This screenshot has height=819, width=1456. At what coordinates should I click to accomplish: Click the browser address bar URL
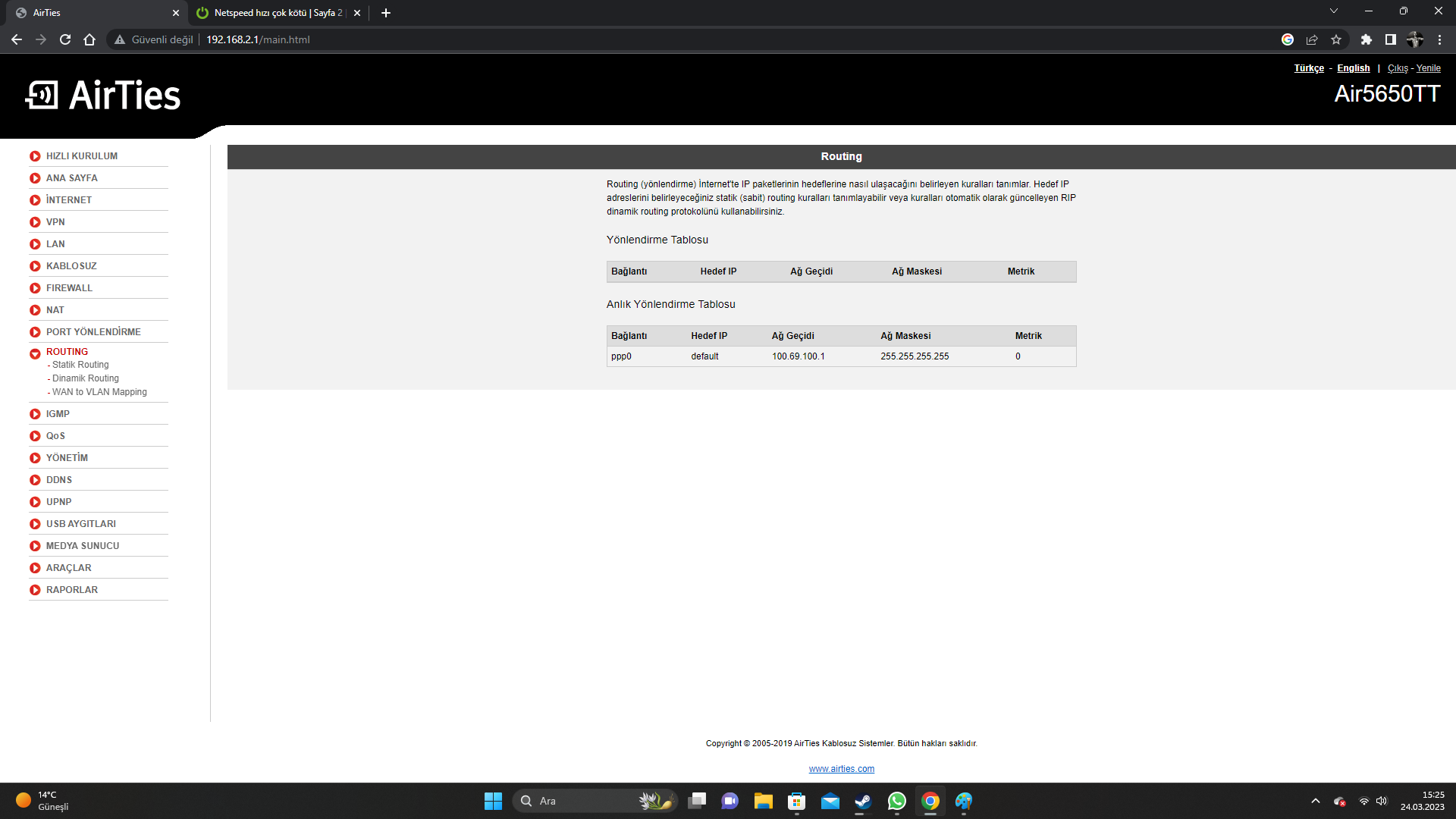click(x=258, y=39)
